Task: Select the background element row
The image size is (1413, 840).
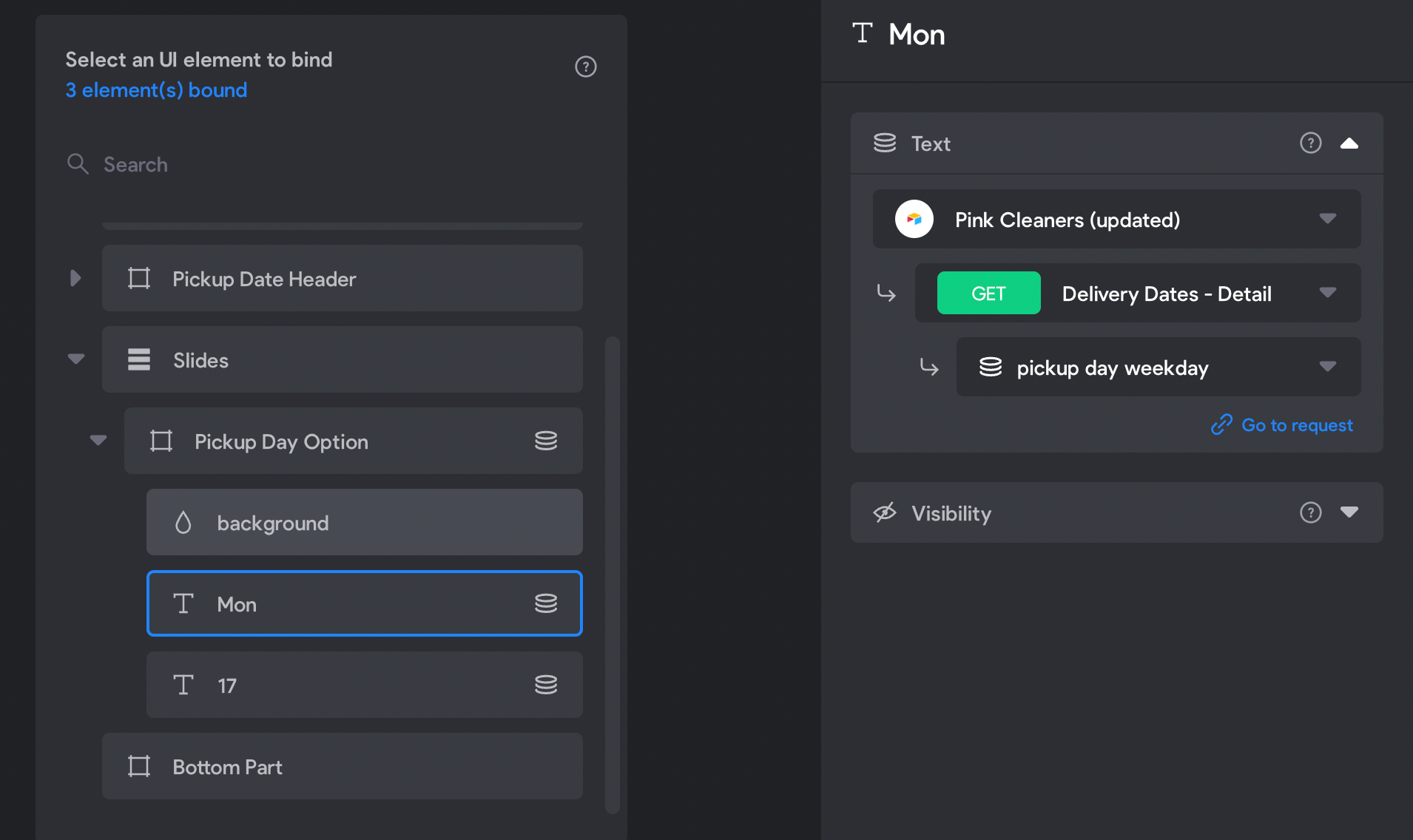Action: coord(364,522)
